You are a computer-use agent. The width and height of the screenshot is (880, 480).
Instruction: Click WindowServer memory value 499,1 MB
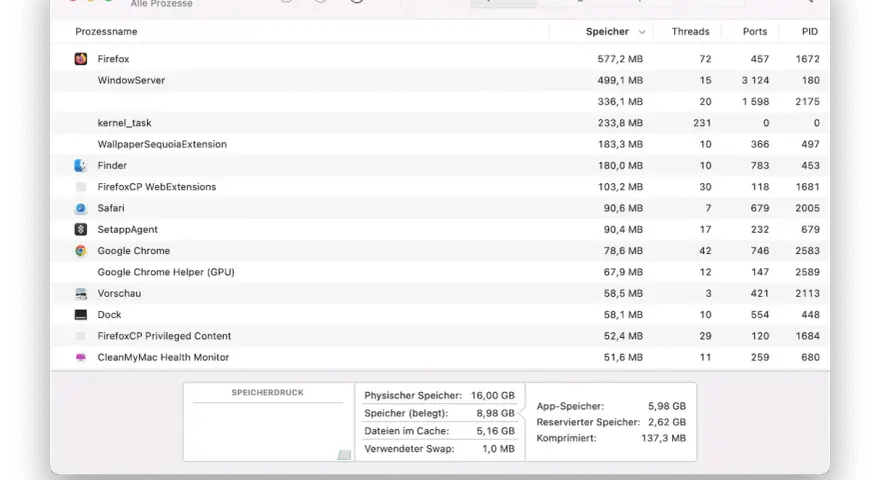pos(620,80)
